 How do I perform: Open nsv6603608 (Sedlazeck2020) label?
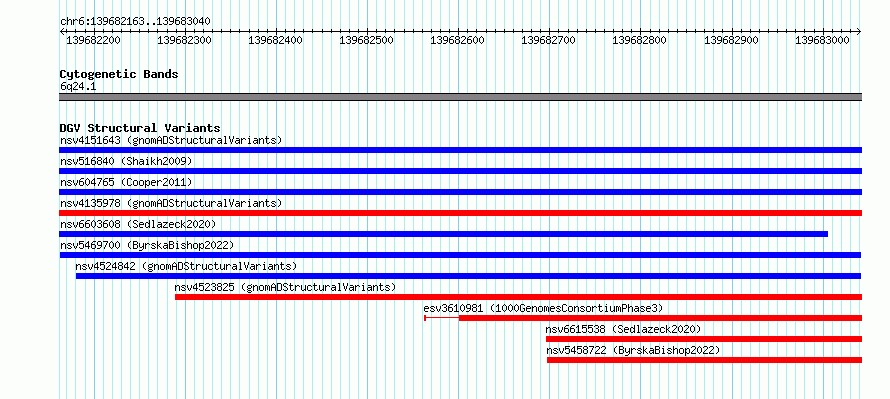tap(138, 224)
